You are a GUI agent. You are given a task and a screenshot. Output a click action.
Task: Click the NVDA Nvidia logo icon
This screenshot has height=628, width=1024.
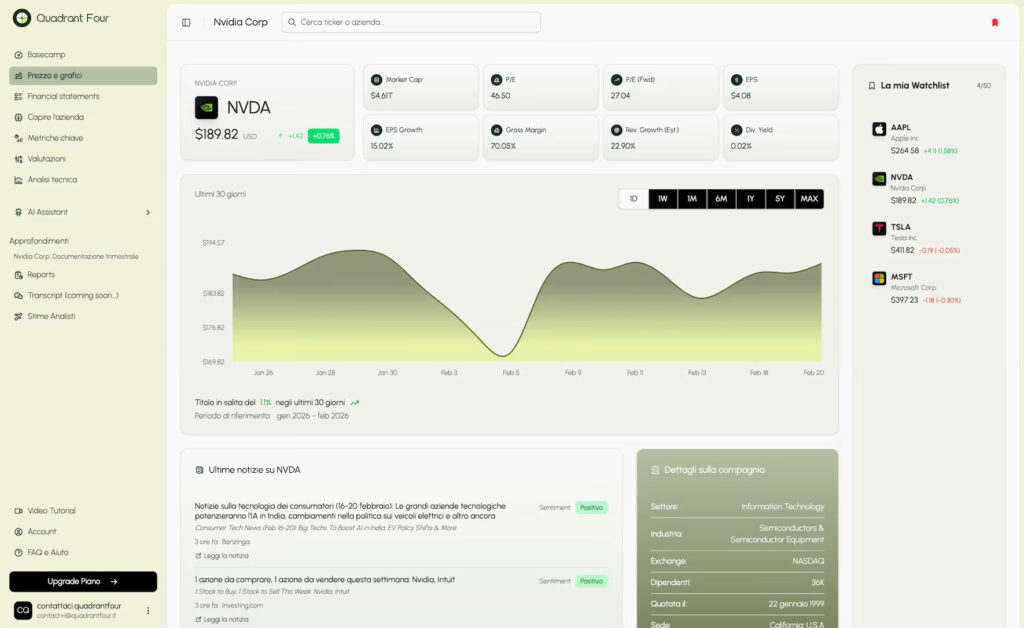click(207, 108)
